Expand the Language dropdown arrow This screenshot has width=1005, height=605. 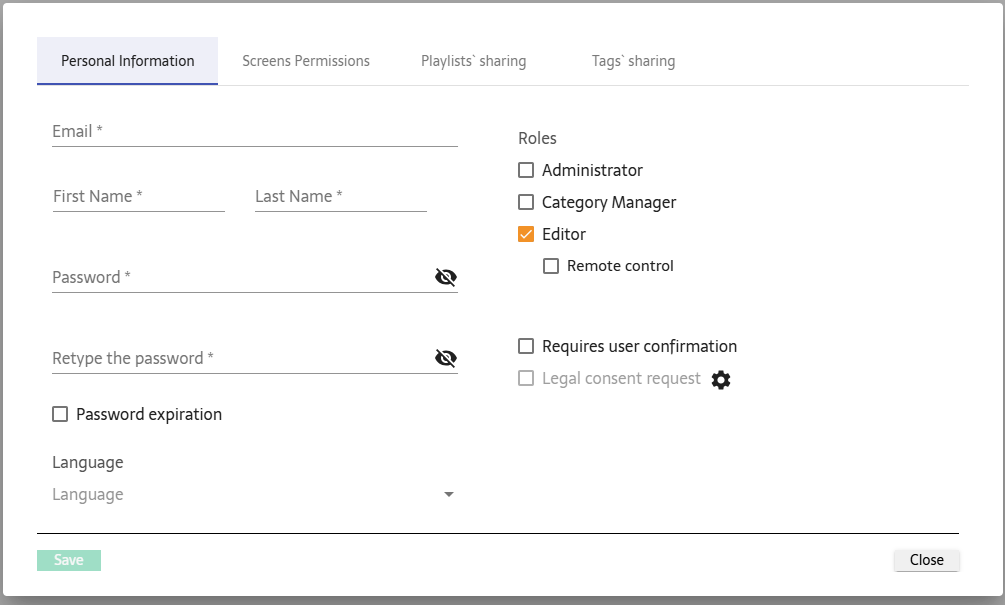[x=449, y=494]
